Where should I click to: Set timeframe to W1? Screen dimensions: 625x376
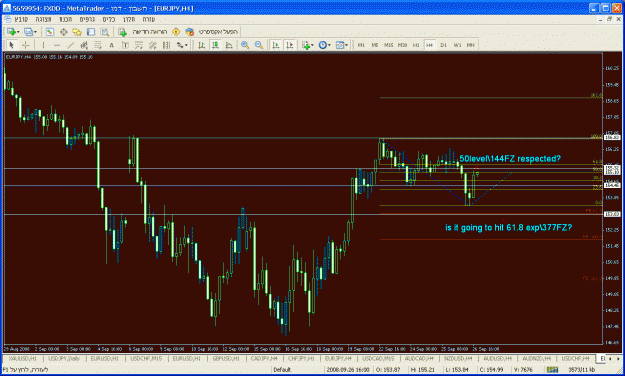click(457, 45)
